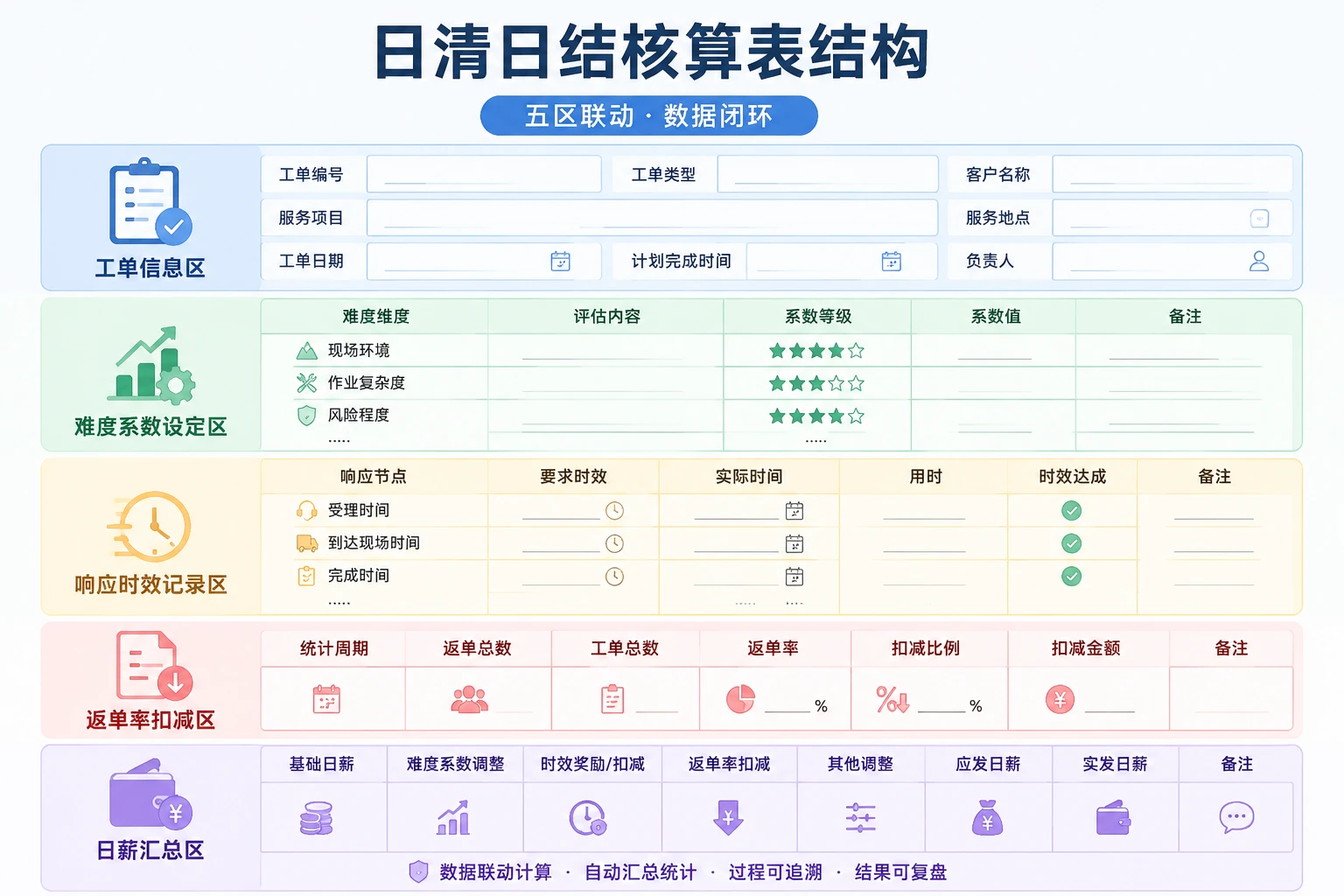Click the 受理时间 headset icon
The width and height of the screenshot is (1344, 896).
point(306,510)
